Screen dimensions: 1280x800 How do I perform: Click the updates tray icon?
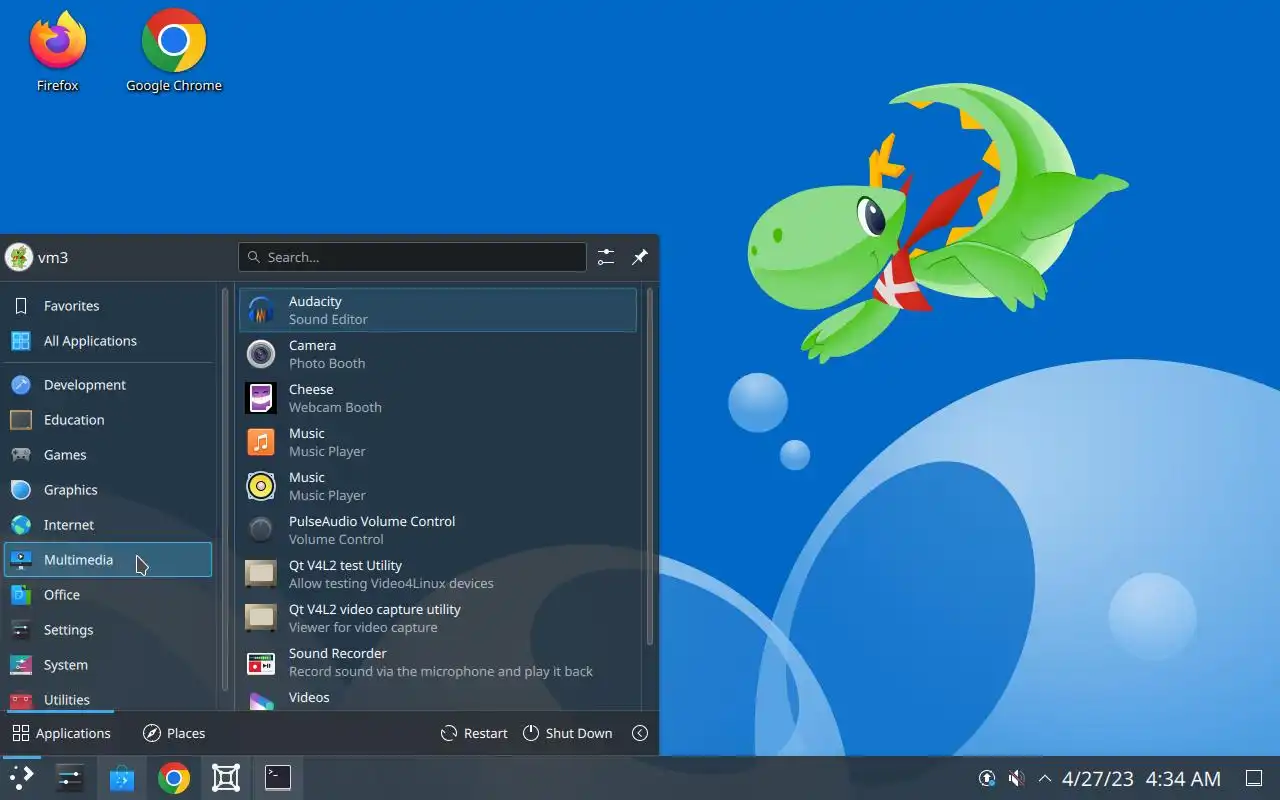(987, 778)
